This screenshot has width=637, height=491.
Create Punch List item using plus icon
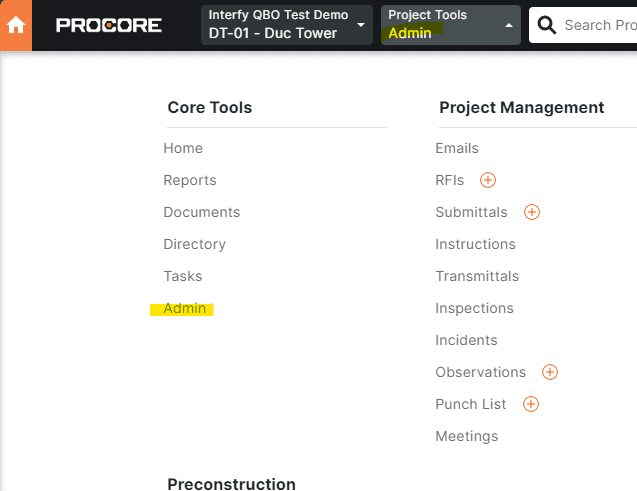531,404
